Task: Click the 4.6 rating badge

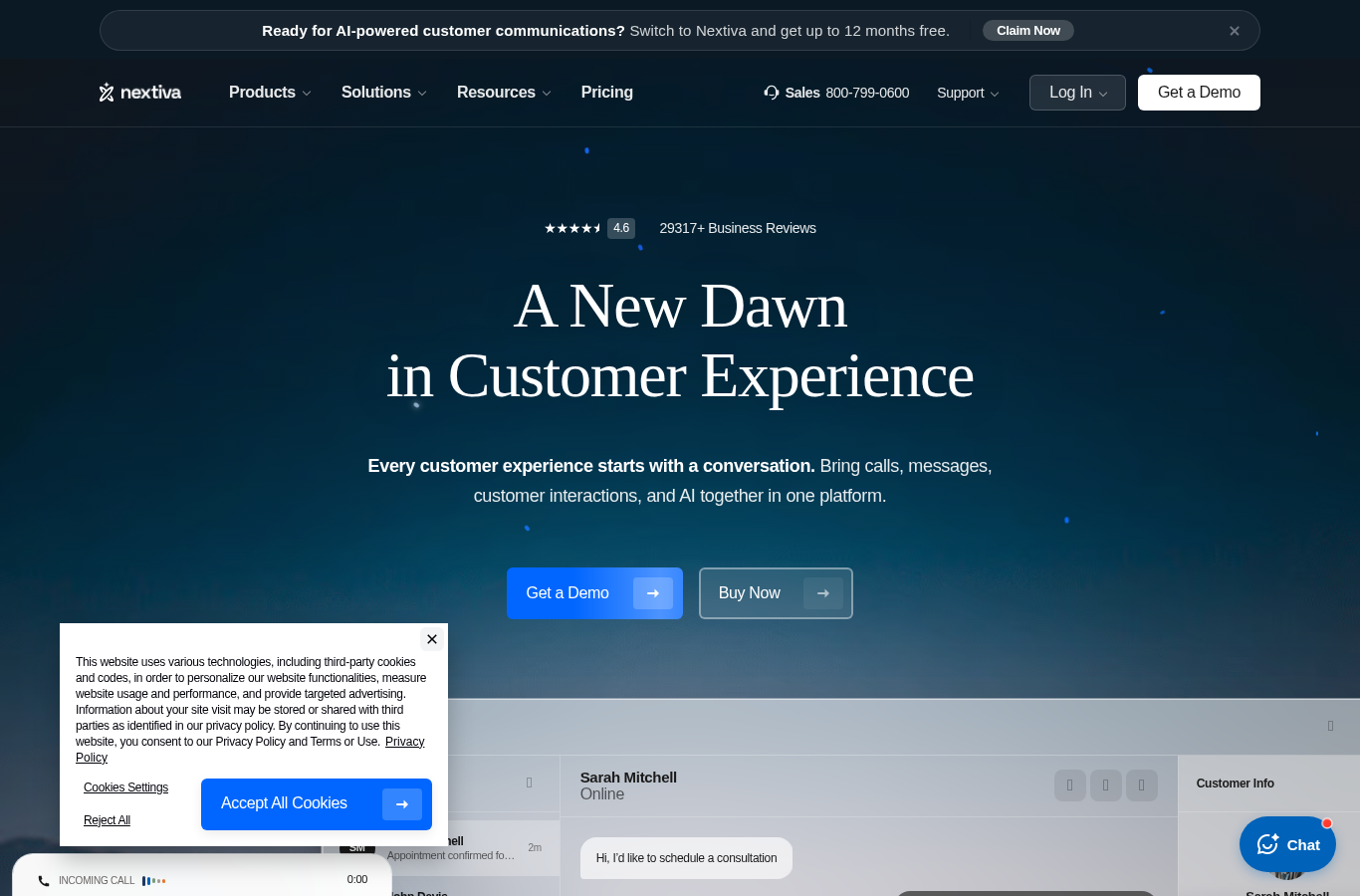Action: [621, 228]
